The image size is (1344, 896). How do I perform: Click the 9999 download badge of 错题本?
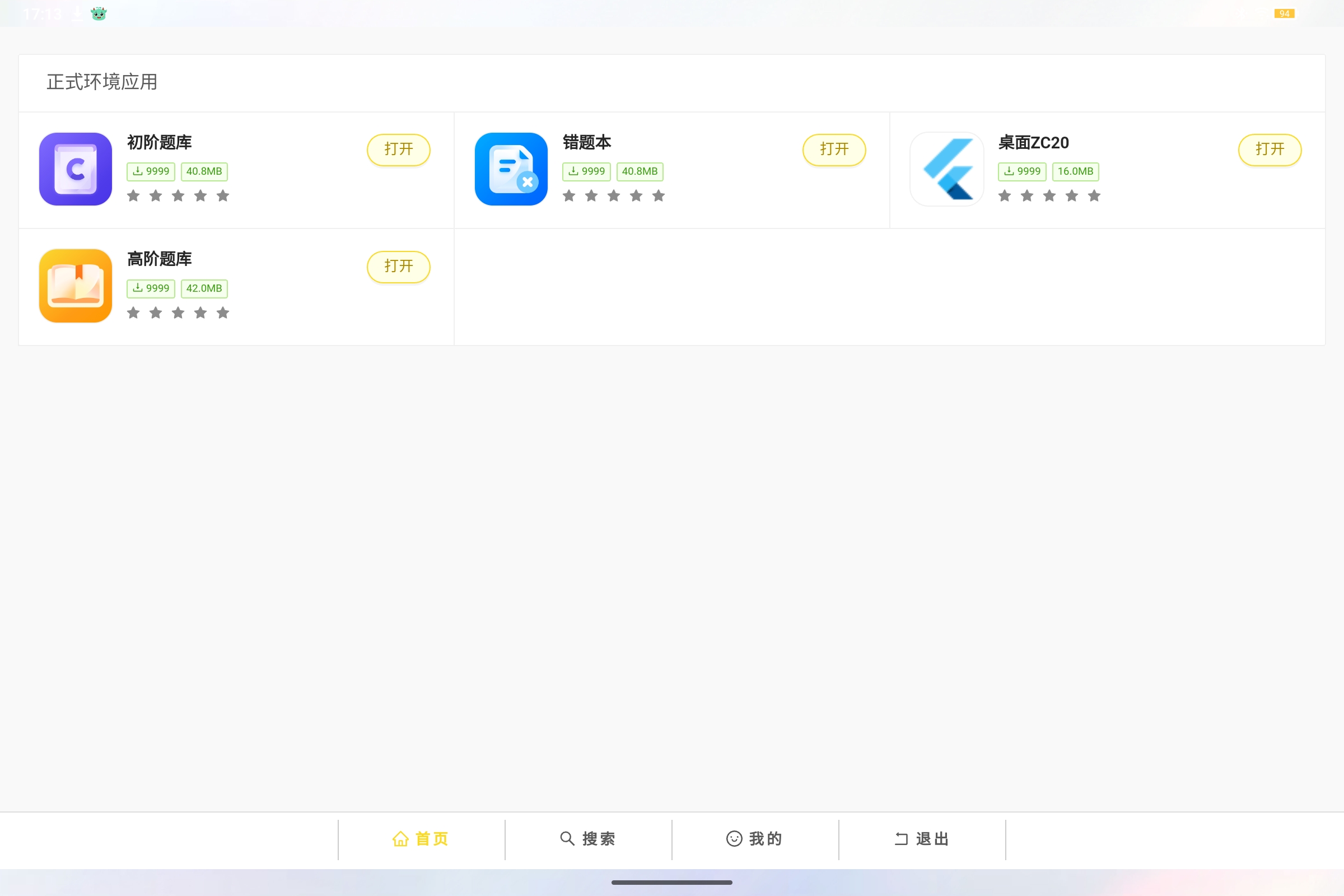point(586,171)
